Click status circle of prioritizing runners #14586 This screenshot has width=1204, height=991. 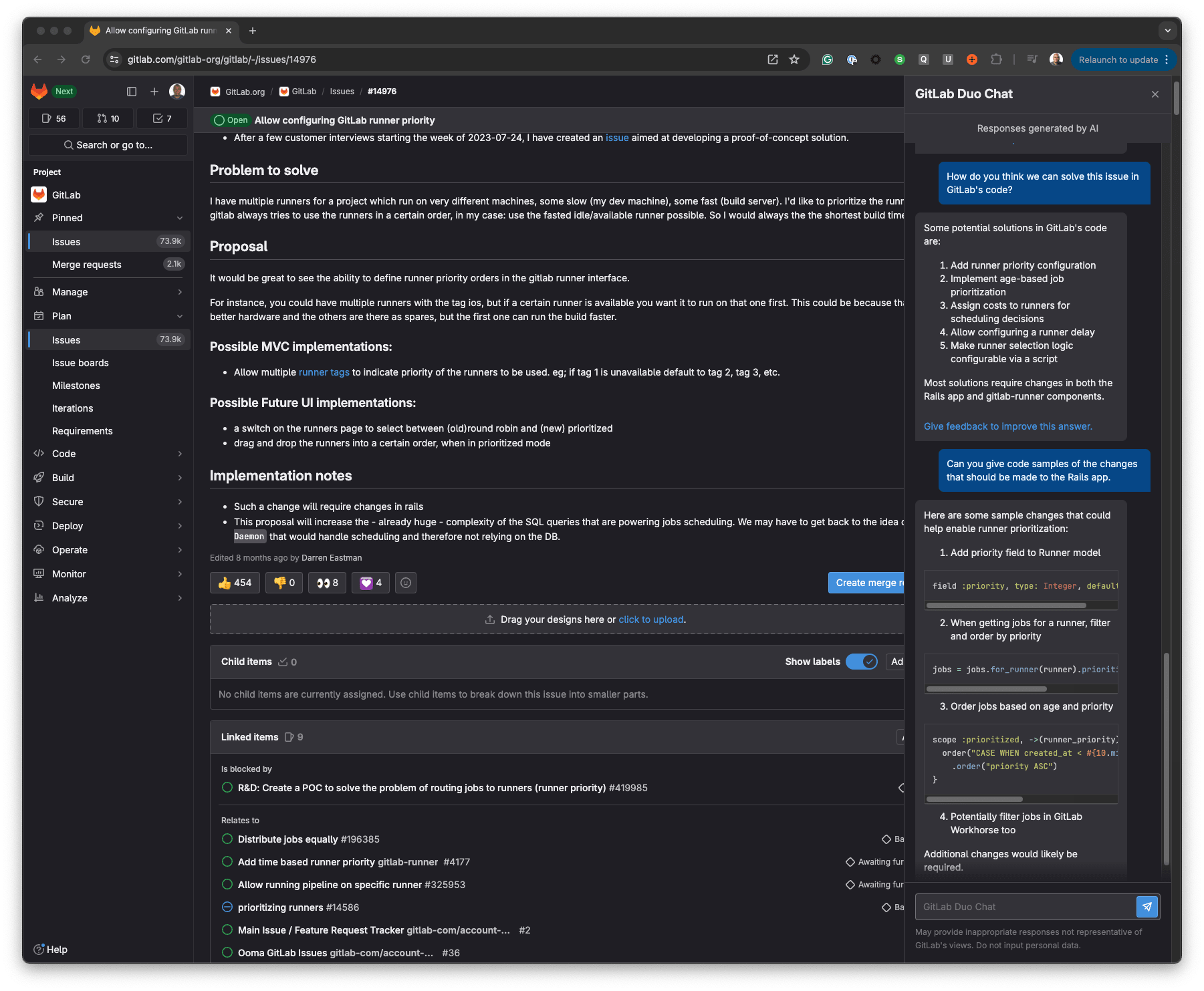click(x=227, y=907)
